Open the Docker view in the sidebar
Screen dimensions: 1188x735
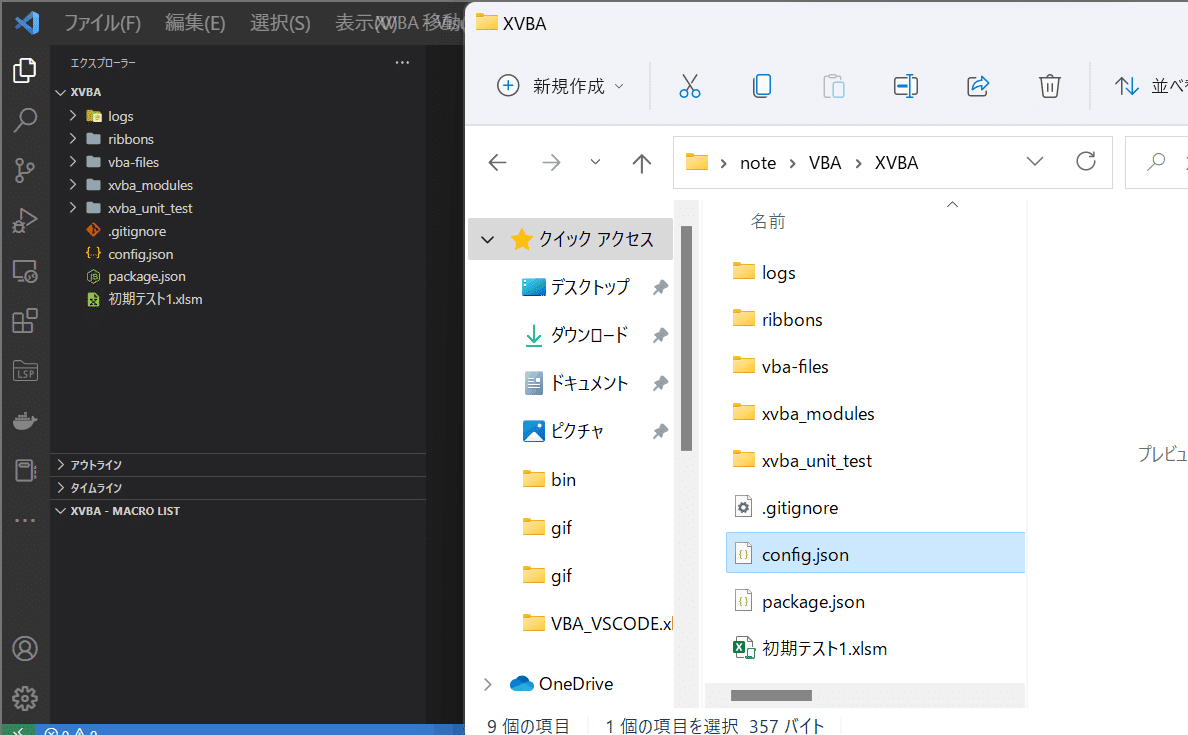pos(25,420)
